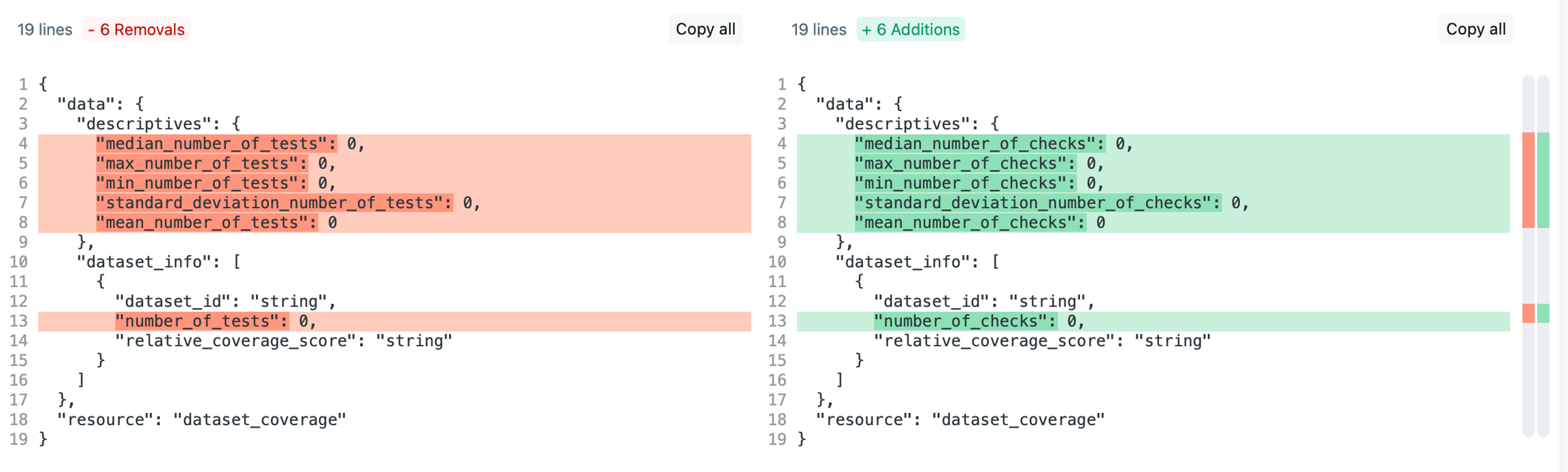Click the green 6 Additions badge
Screen dimensions: 1568x472
(910, 30)
